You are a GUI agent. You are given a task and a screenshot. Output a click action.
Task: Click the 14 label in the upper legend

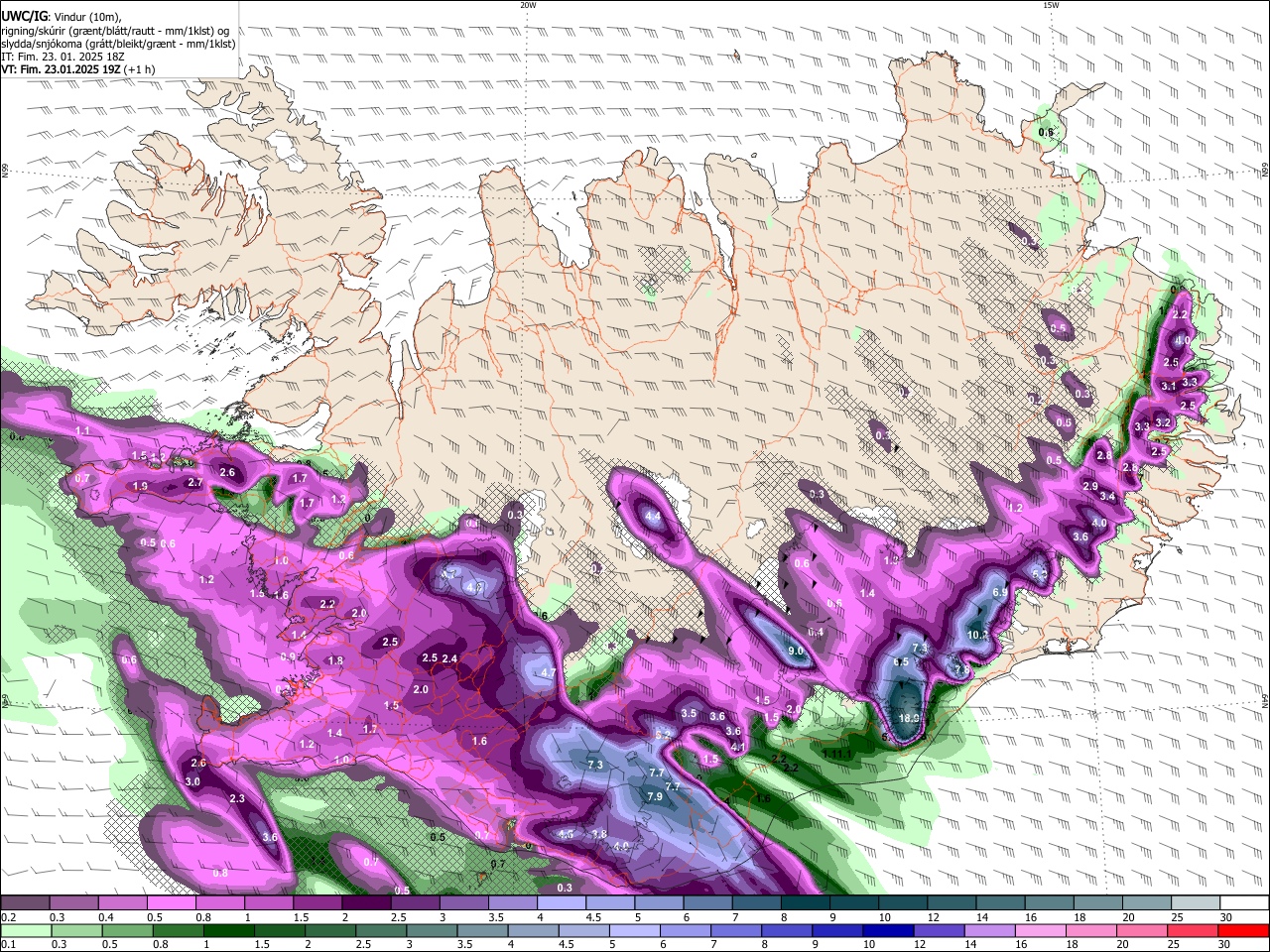(x=981, y=917)
